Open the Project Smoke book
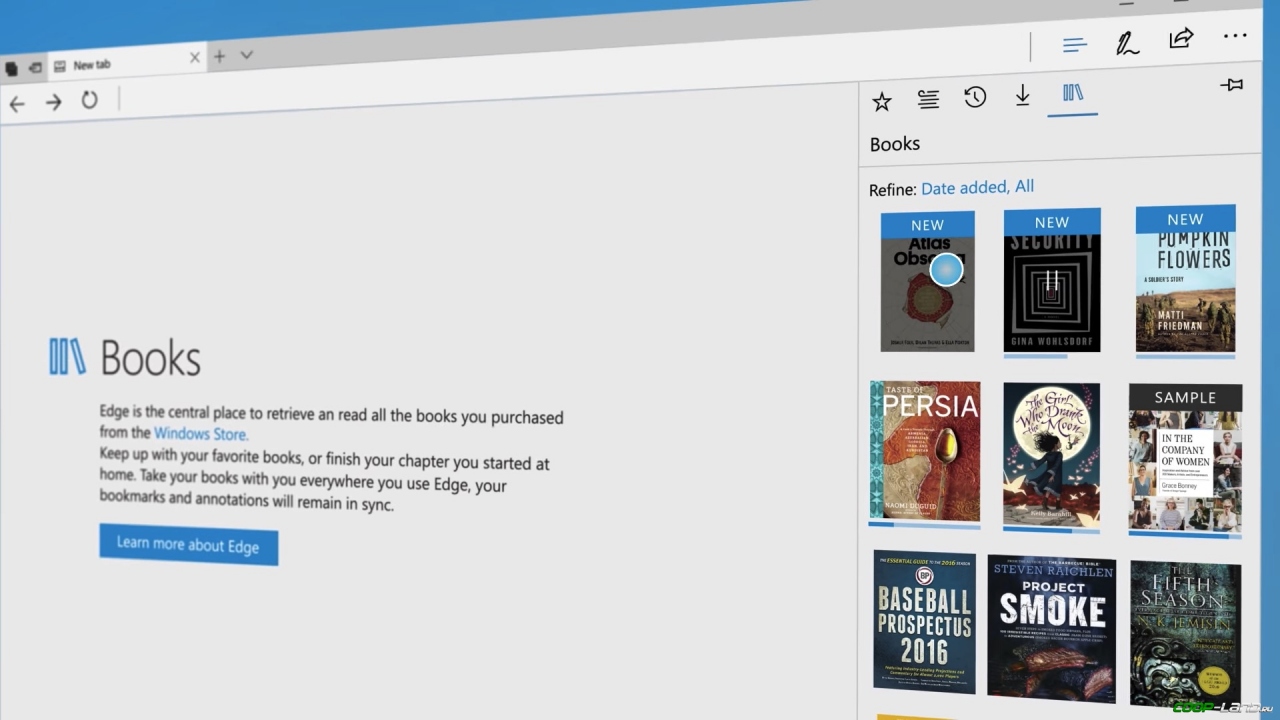The width and height of the screenshot is (1280, 720). [x=1051, y=627]
